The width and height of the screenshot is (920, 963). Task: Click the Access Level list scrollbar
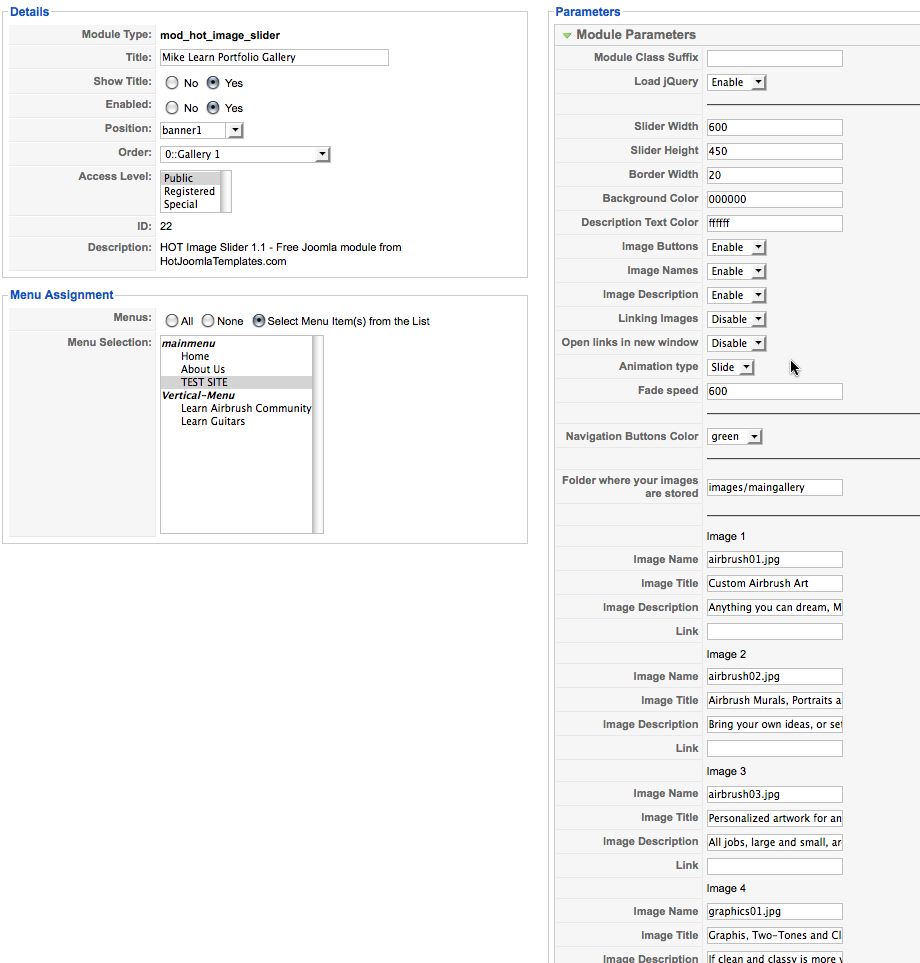(x=225, y=192)
